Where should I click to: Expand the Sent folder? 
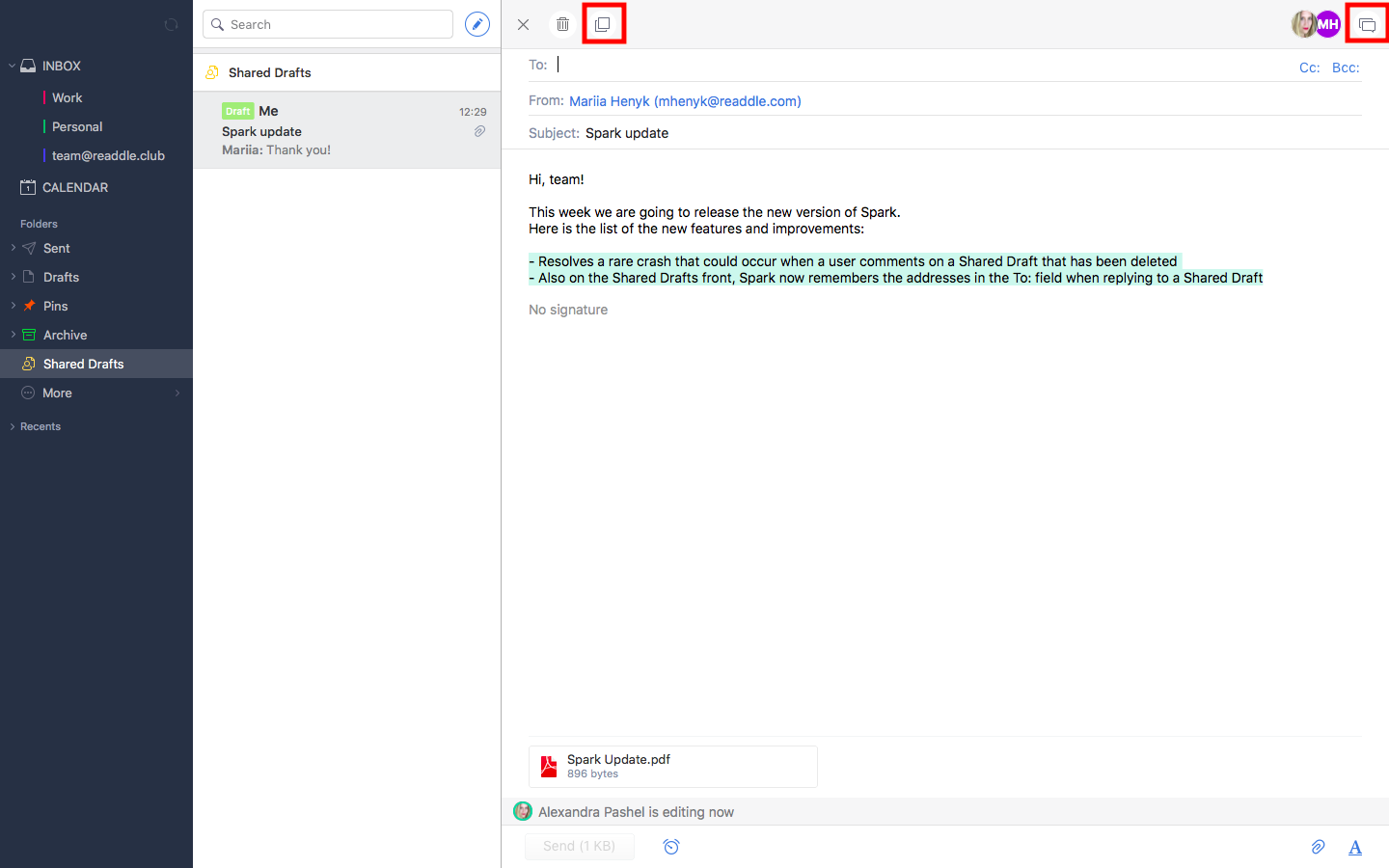[x=13, y=248]
